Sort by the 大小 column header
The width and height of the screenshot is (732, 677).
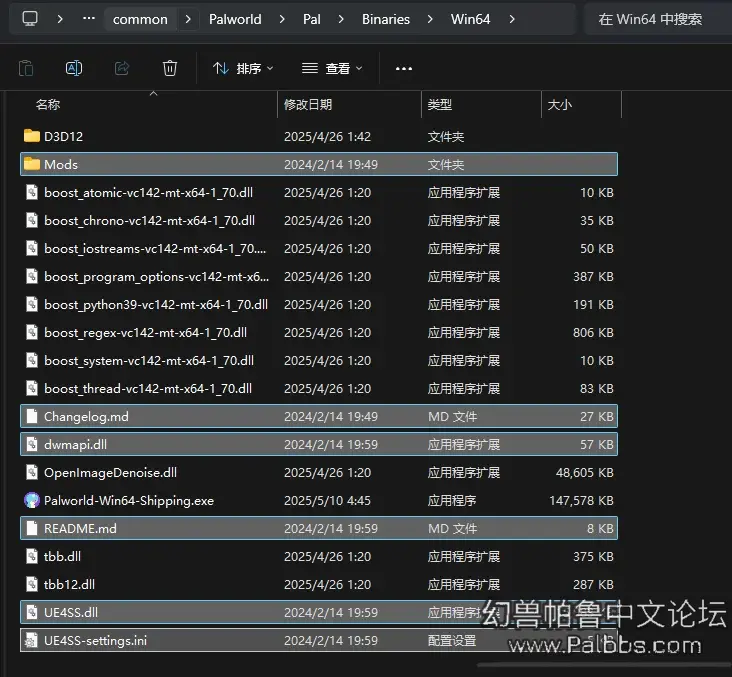click(x=559, y=105)
